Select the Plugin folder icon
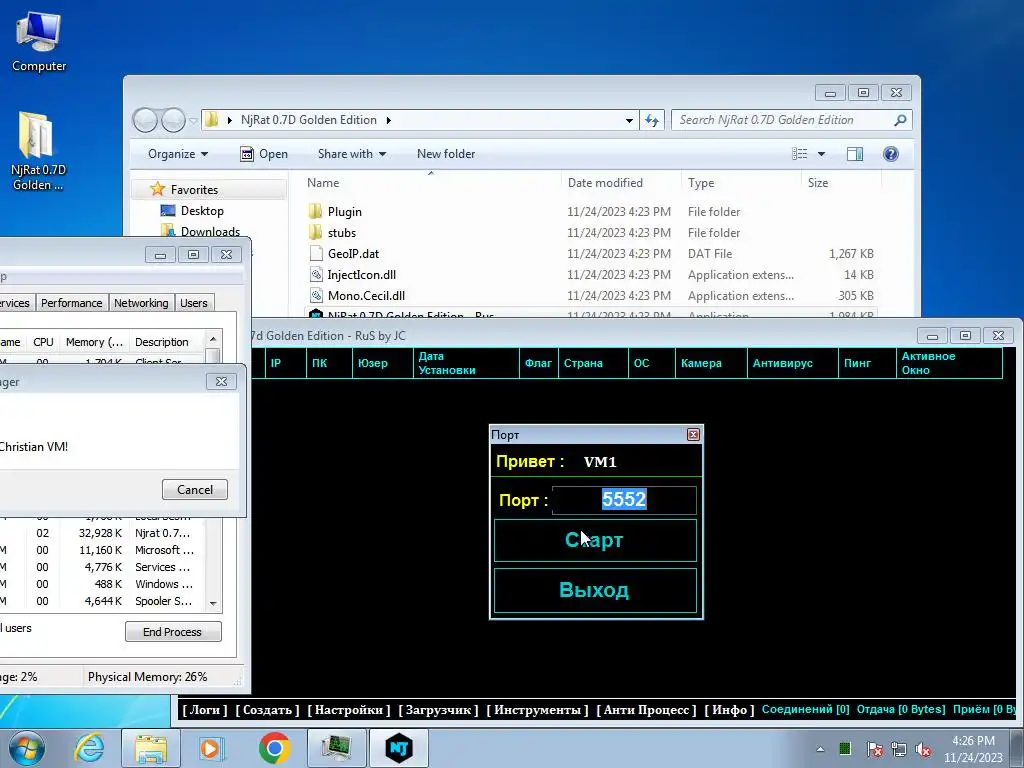This screenshot has height=768, width=1024. (x=315, y=212)
